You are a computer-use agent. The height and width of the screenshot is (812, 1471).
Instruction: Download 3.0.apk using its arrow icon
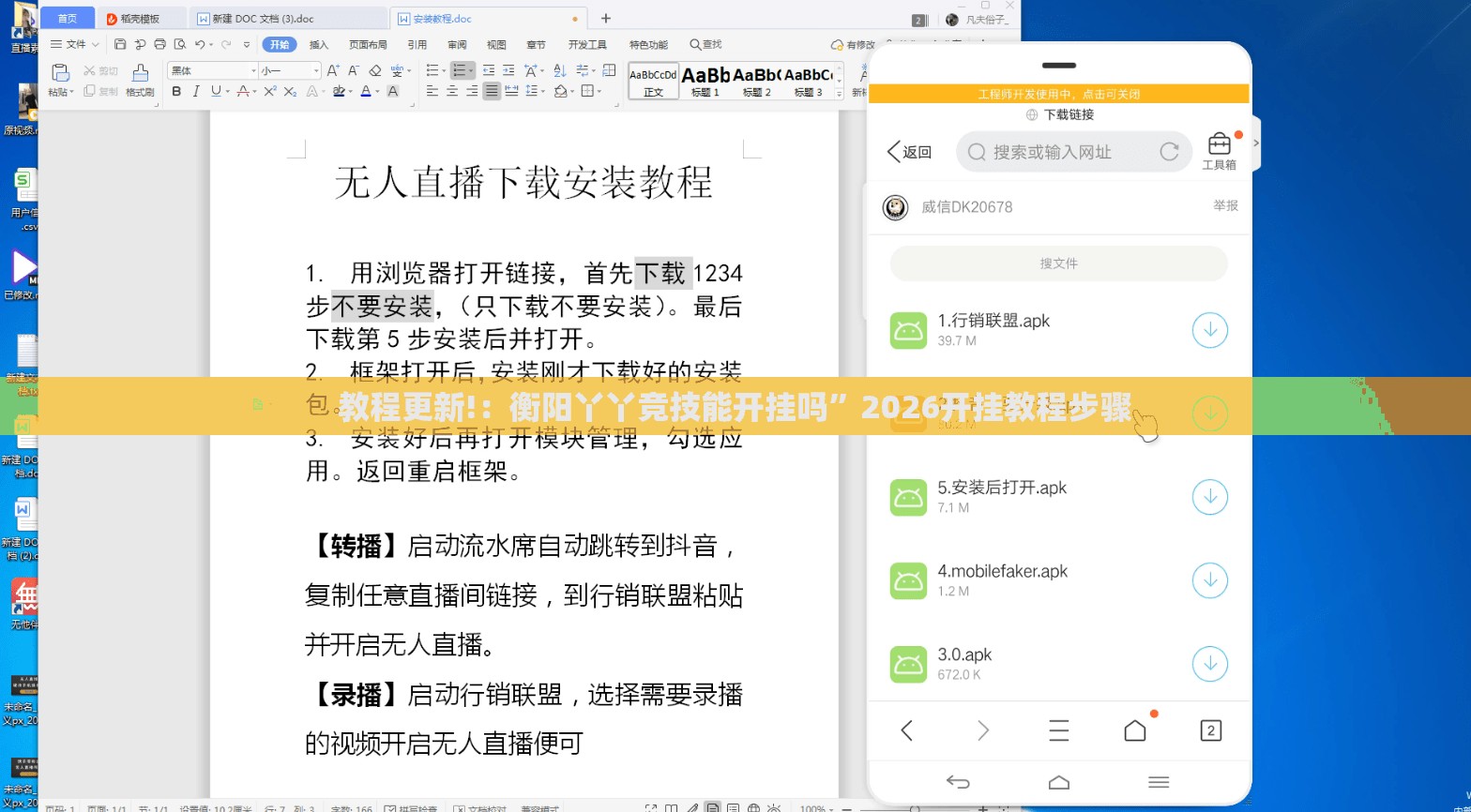(x=1210, y=664)
